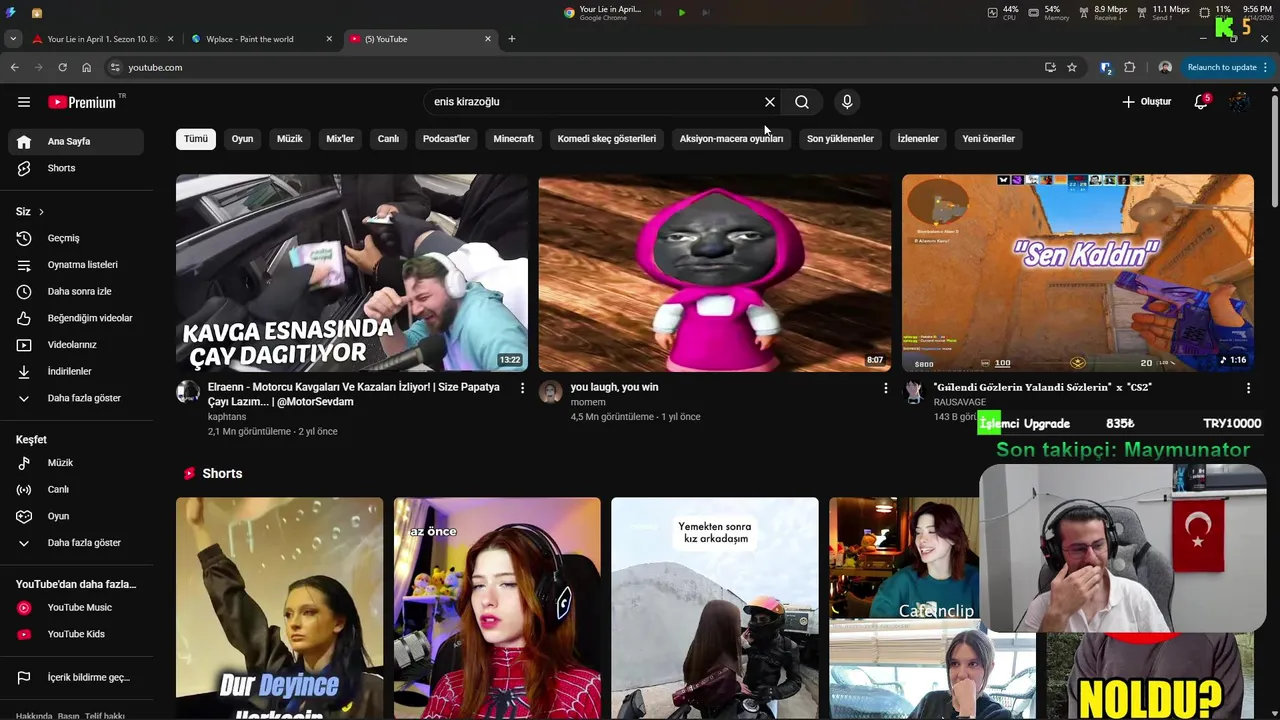
Task: Click the magnifier search button
Action: [x=802, y=102]
